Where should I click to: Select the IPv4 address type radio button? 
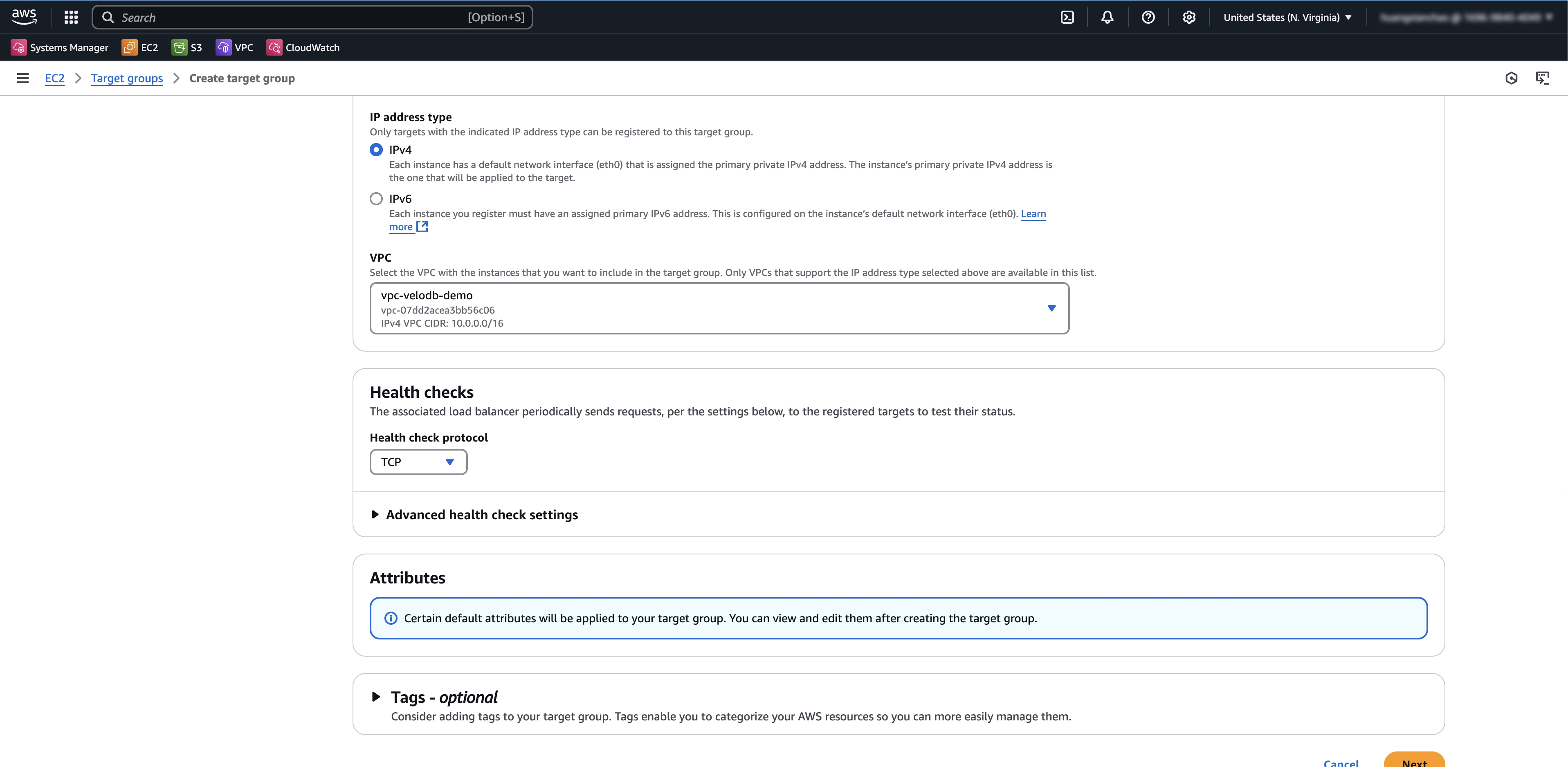click(x=376, y=150)
